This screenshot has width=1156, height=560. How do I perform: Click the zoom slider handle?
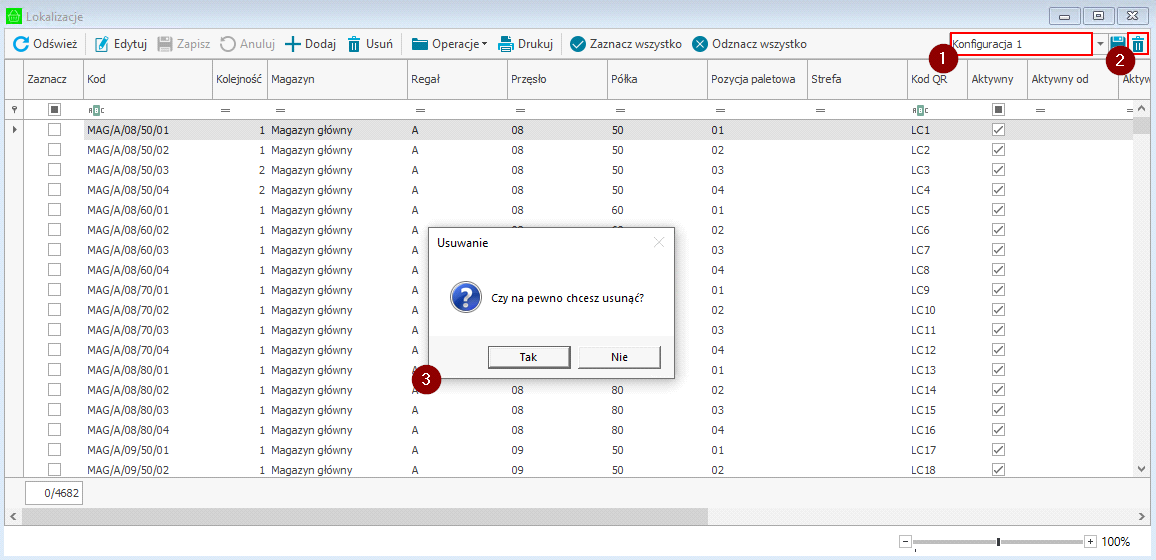(998, 542)
